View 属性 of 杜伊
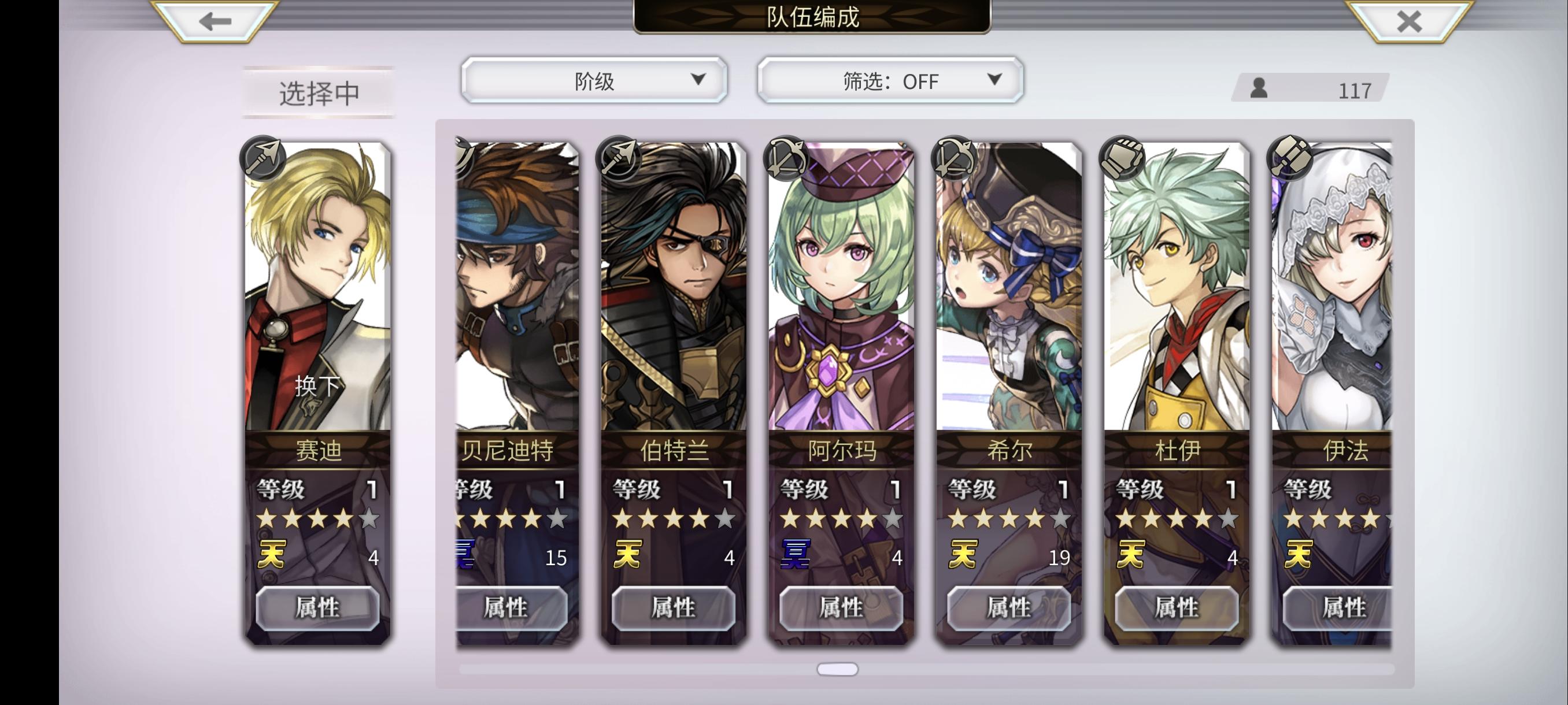The image size is (1568, 705). 1177,608
